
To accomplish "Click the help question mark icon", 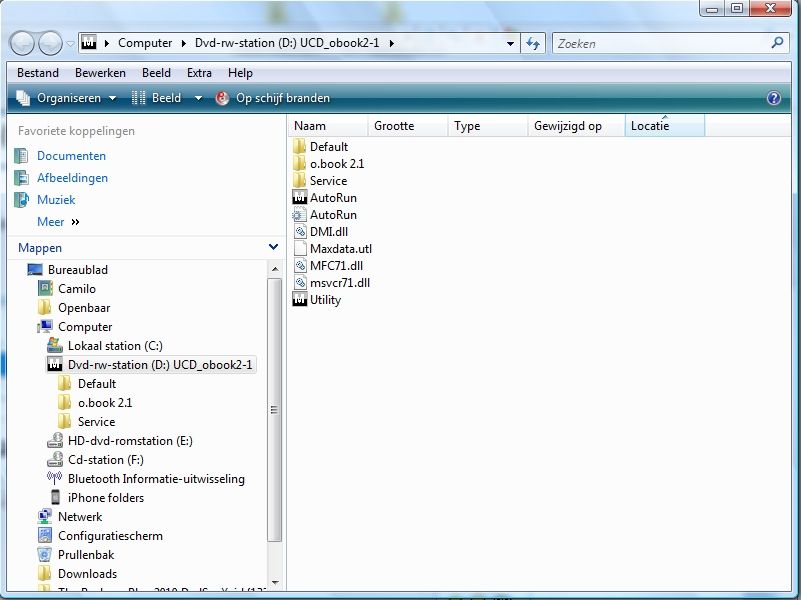I will pyautogui.click(x=773, y=98).
